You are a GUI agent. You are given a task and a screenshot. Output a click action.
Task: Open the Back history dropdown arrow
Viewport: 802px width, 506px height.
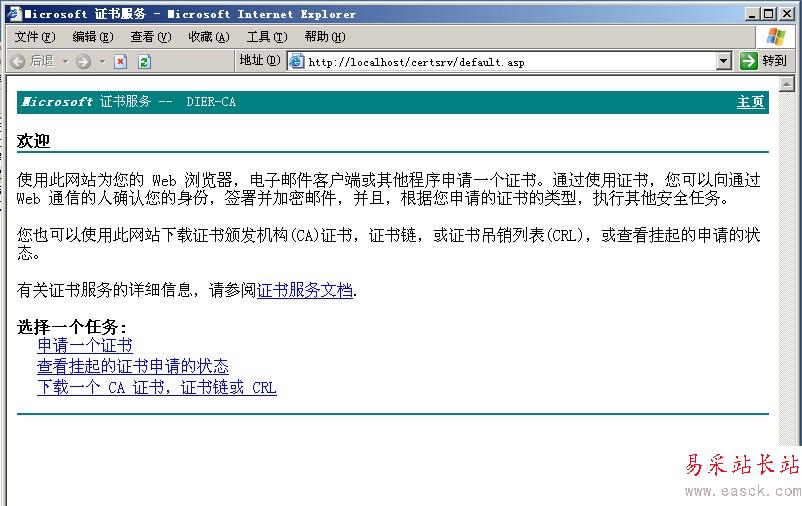click(x=65, y=62)
